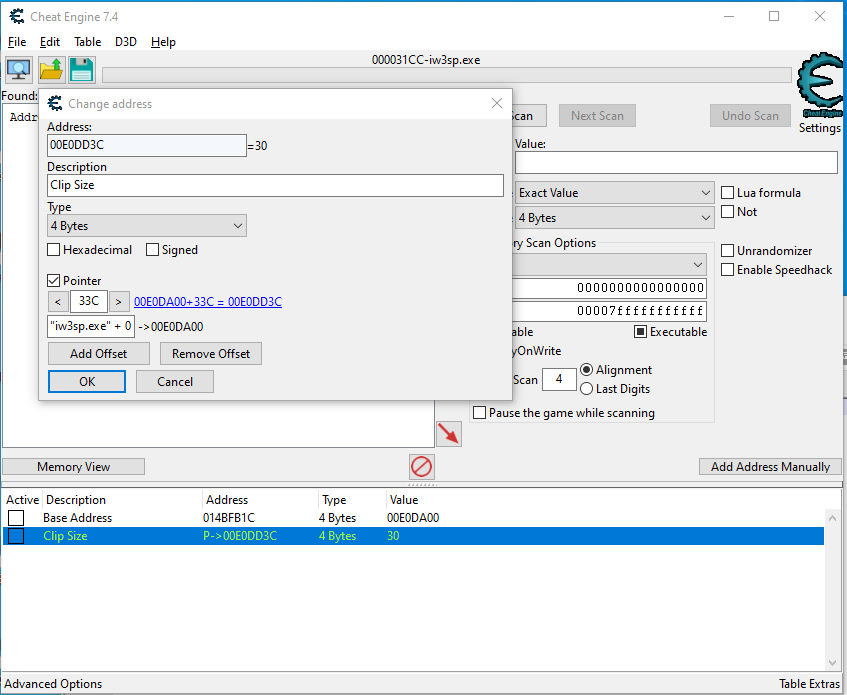This screenshot has width=847, height=695.
Task: Click the Settings label under the logo
Action: 819,128
